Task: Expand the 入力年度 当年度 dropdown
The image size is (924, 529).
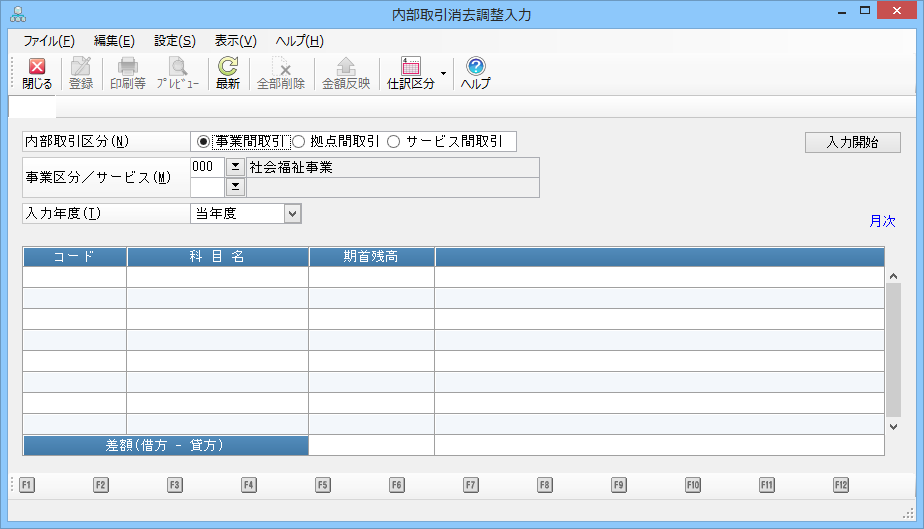Action: click(x=292, y=213)
